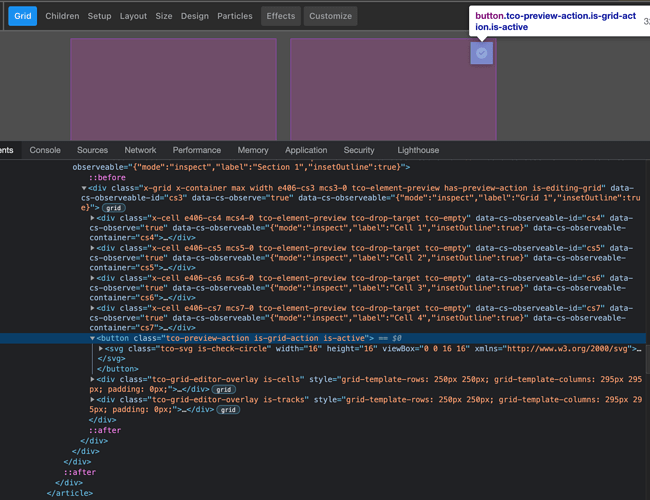650x500 pixels.
Task: Collapse the tco-preview-action button node
Action: (93, 338)
